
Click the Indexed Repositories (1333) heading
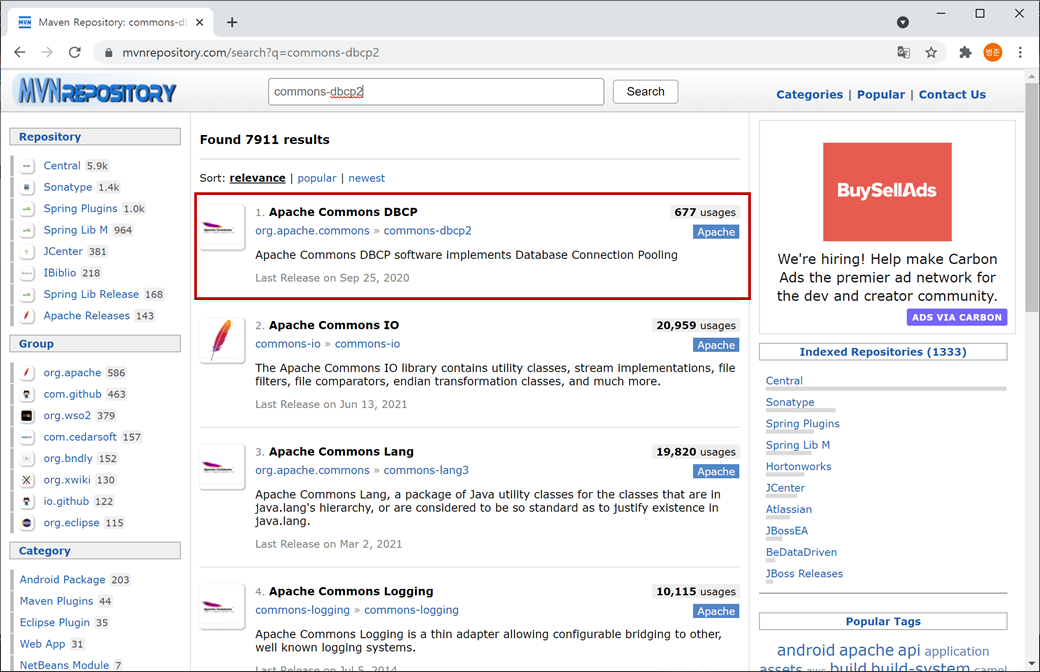883,352
